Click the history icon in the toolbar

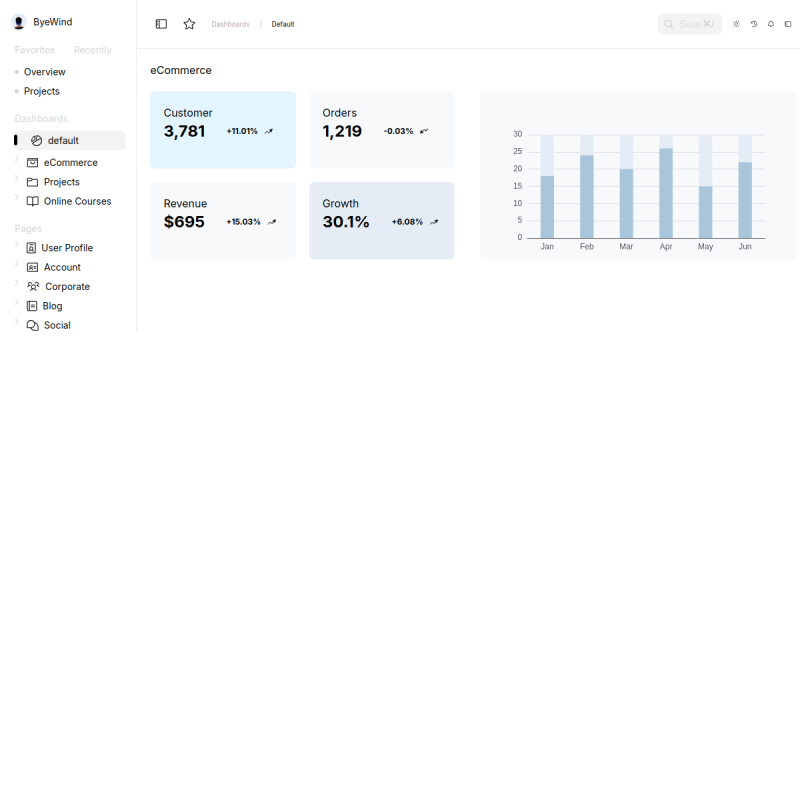coord(753,23)
